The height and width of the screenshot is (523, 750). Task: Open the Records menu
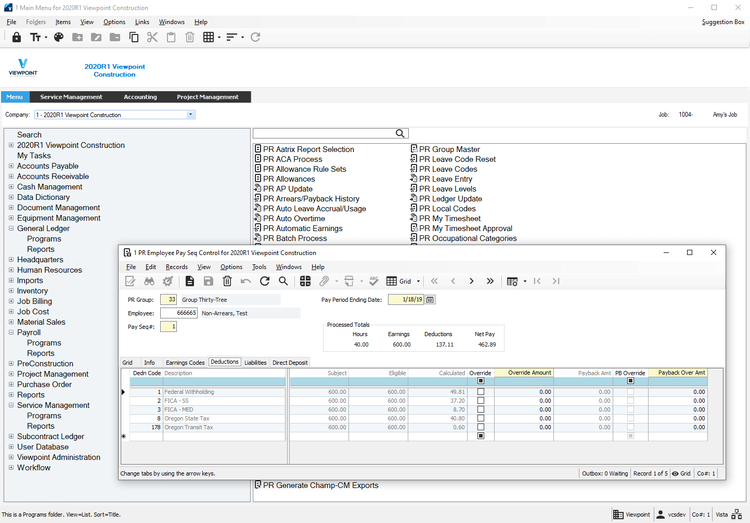pos(176,267)
